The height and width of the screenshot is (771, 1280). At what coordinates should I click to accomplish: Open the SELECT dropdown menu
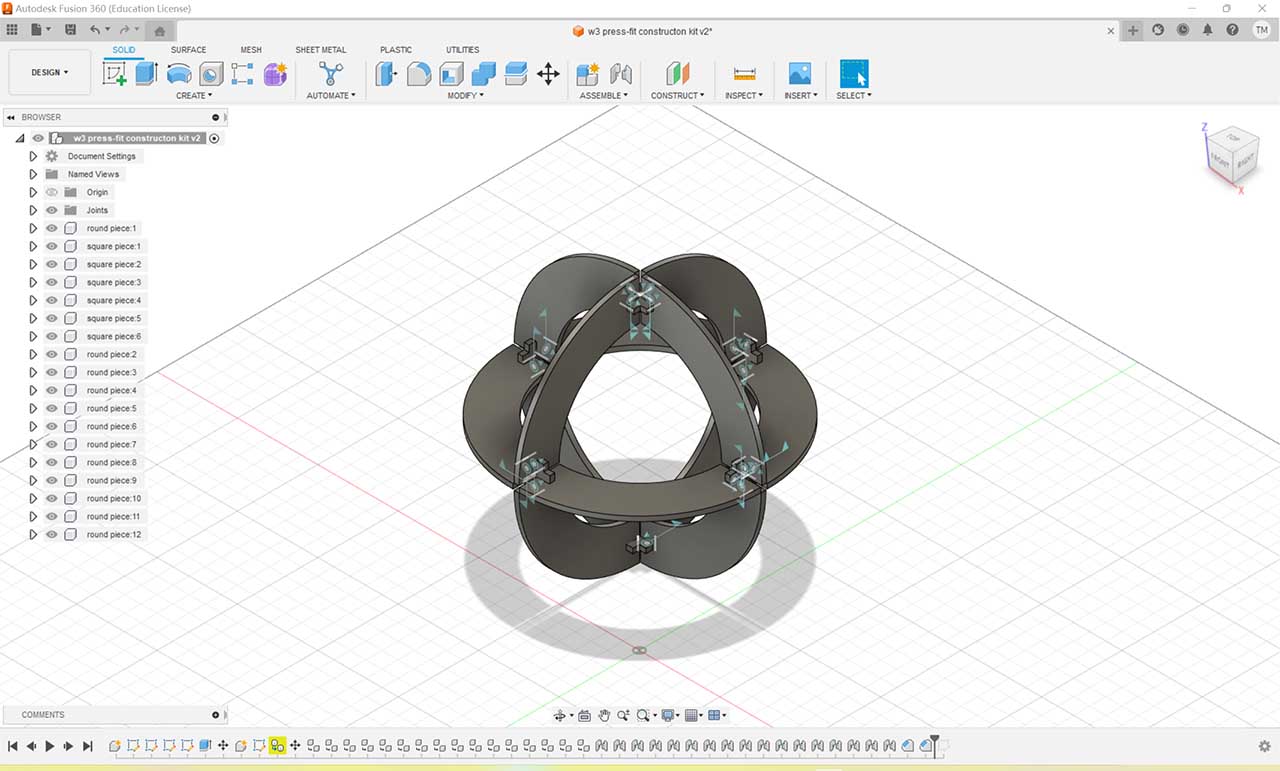[854, 96]
